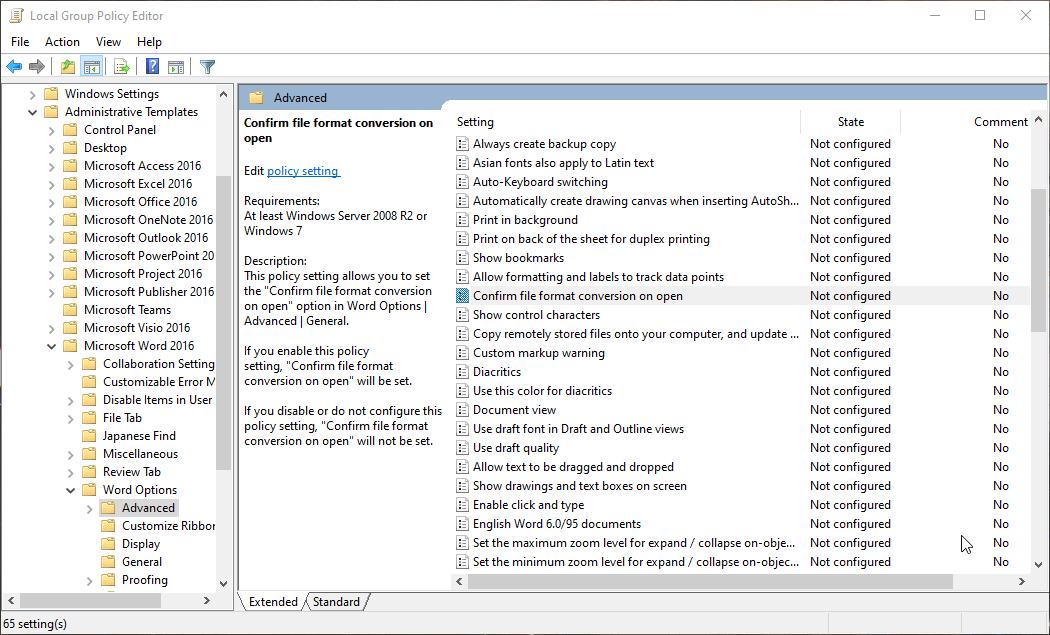Click the Export List toolbar icon
This screenshot has width=1050, height=635.
pyautogui.click(x=121, y=66)
